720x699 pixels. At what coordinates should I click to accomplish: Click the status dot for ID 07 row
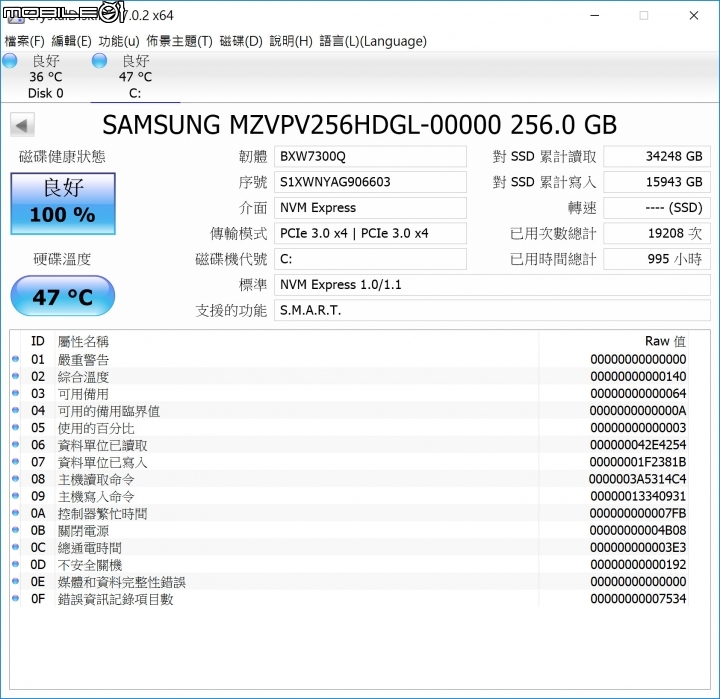pyautogui.click(x=15, y=462)
